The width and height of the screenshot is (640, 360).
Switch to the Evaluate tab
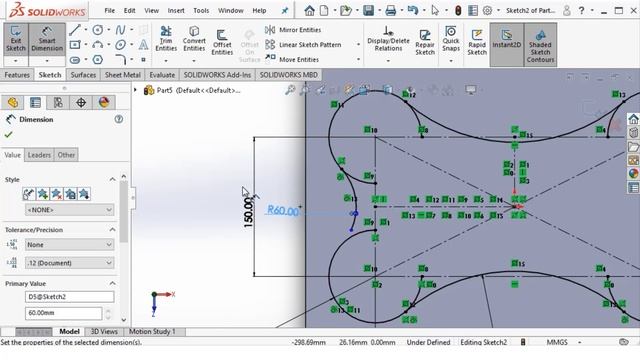pyautogui.click(x=162, y=75)
